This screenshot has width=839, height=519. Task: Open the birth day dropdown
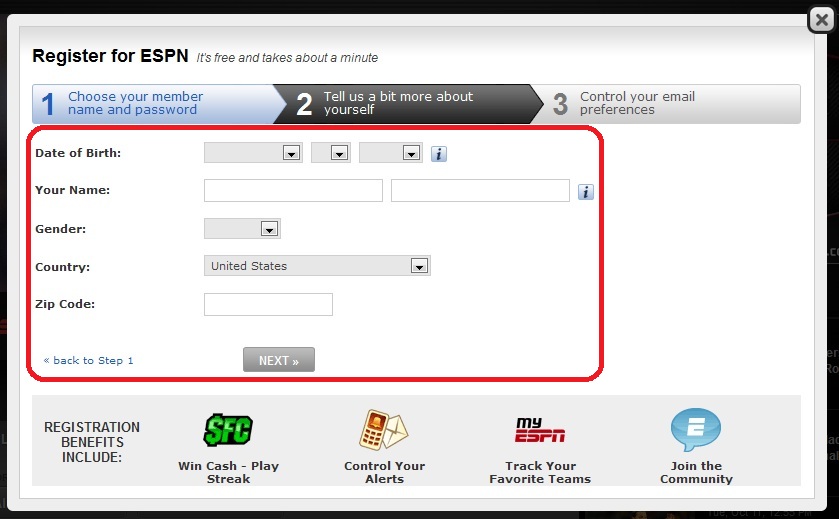click(x=331, y=153)
